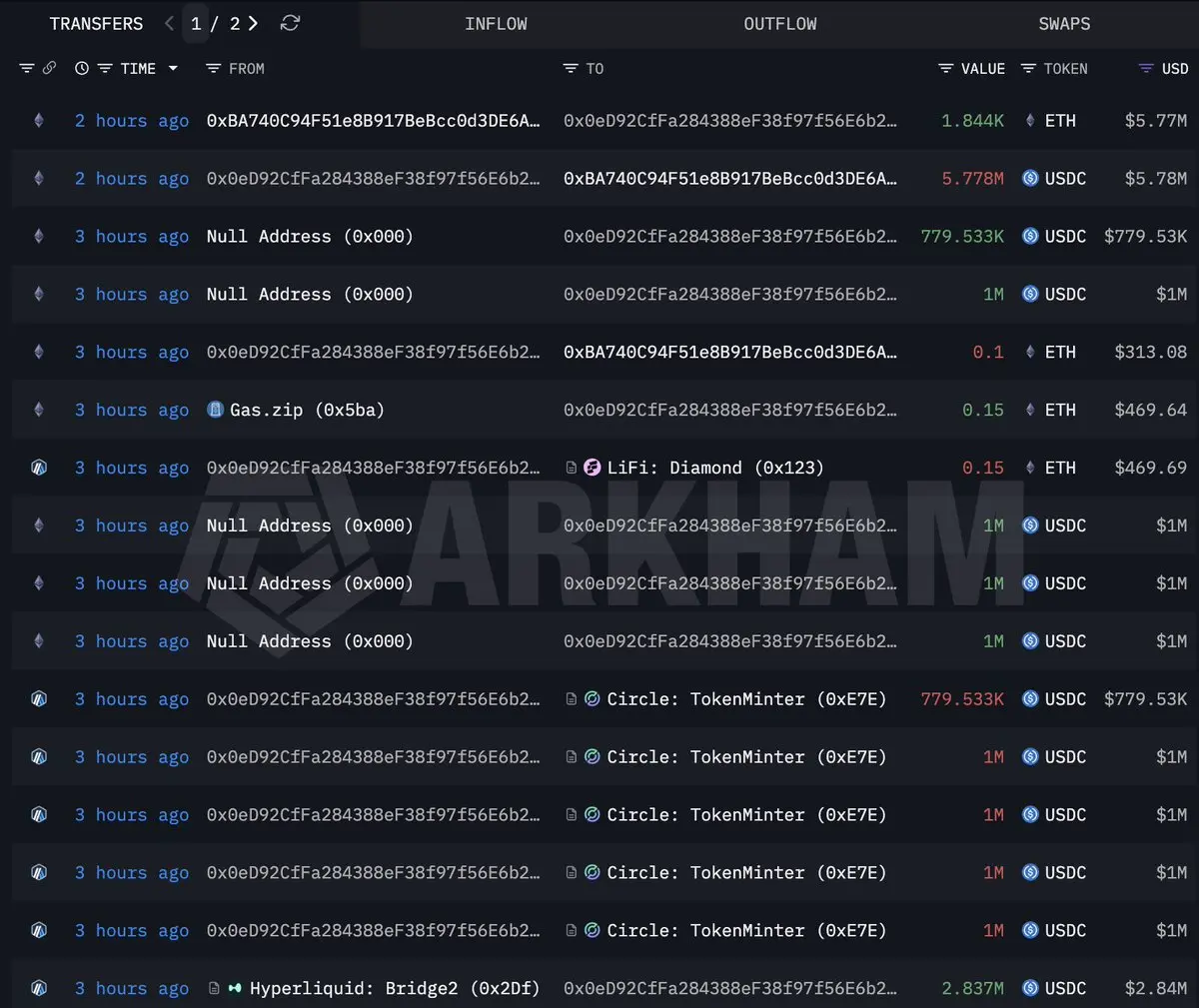The image size is (1199, 1008).
Task: Switch to the INFLOW tab
Action: pos(496,24)
